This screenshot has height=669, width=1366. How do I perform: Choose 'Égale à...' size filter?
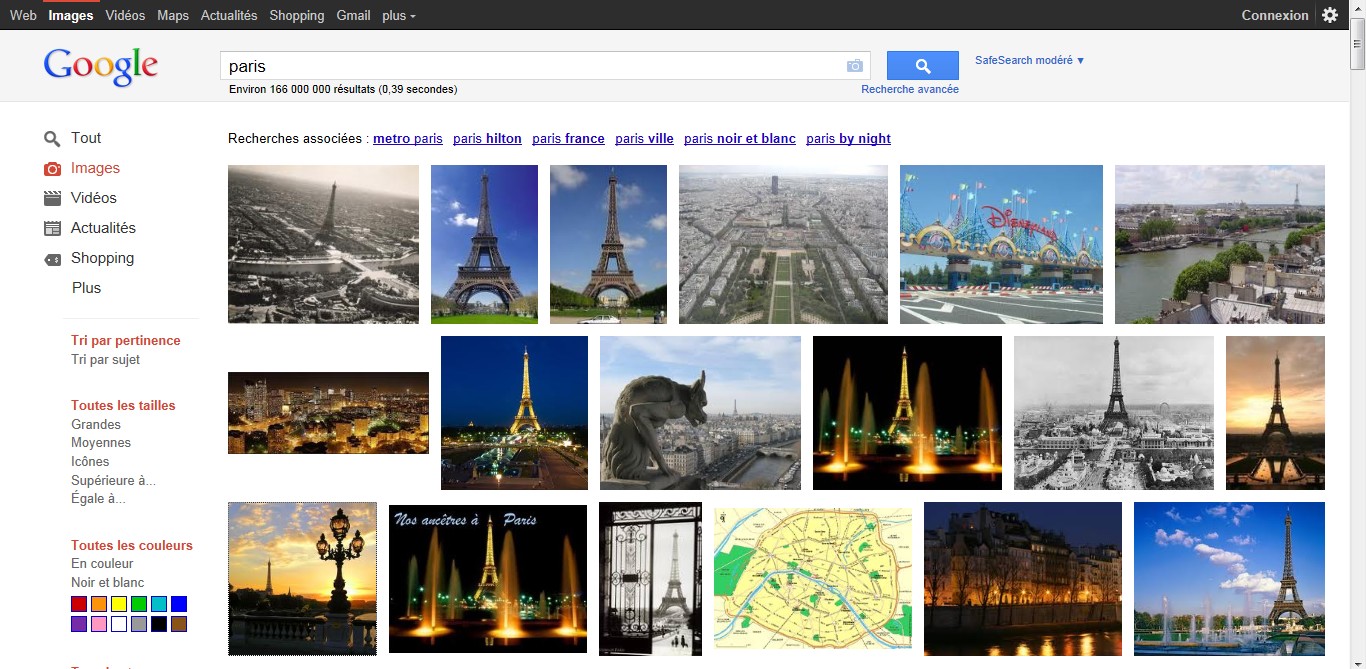[98, 499]
